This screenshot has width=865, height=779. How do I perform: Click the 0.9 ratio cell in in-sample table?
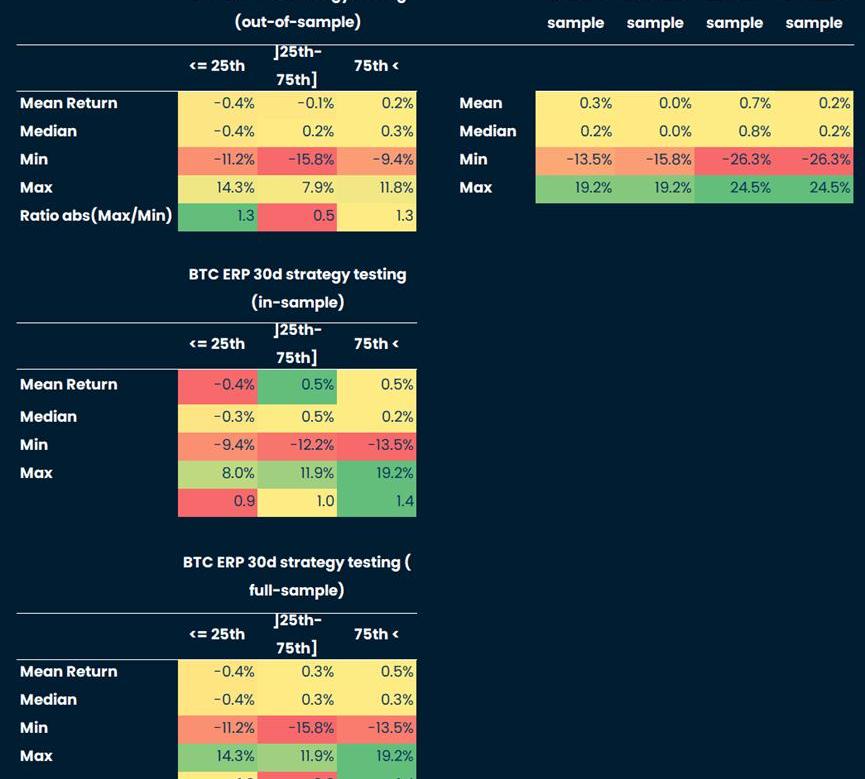click(218, 501)
